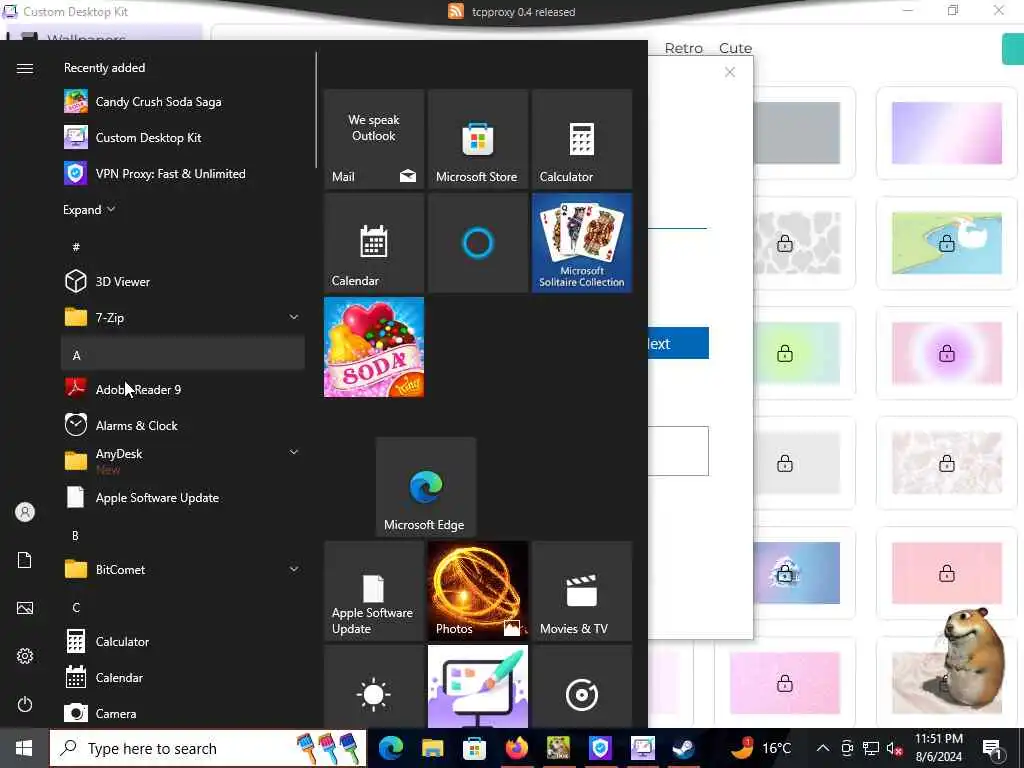Select the locked swan lake wallpaper
The height and width of the screenshot is (768, 1024).
[946, 243]
